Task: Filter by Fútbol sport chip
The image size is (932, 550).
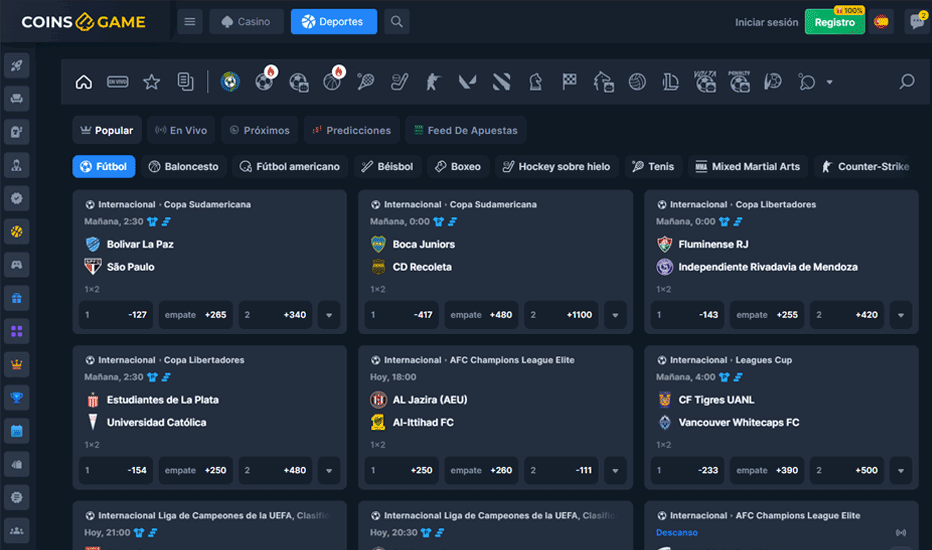Action: pyautogui.click(x=104, y=166)
